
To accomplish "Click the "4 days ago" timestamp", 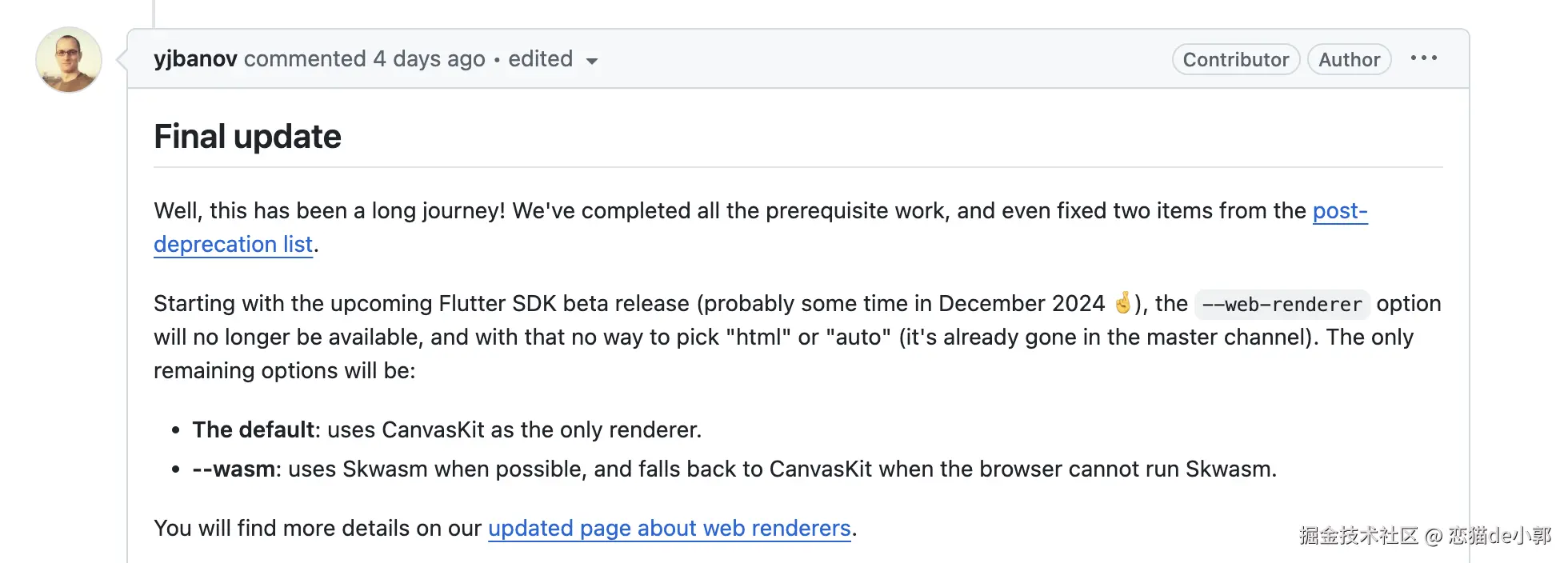I will (429, 59).
